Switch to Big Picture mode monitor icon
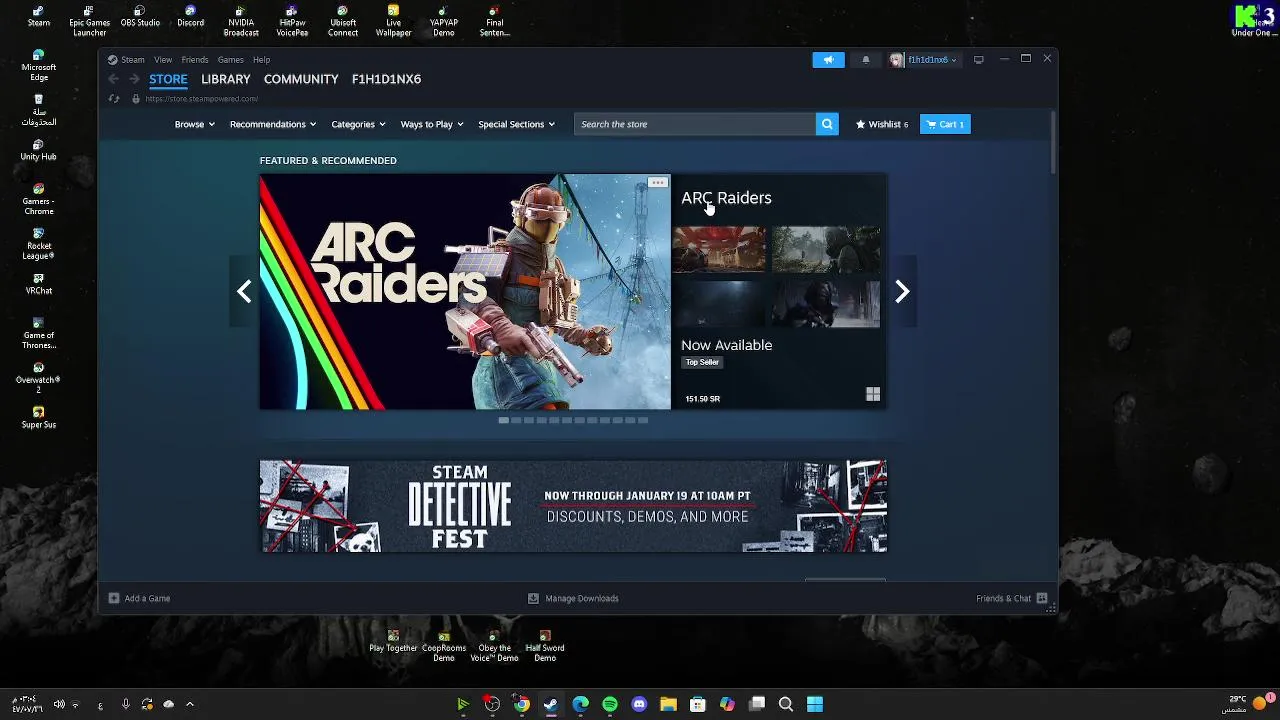1280x720 pixels. click(979, 60)
